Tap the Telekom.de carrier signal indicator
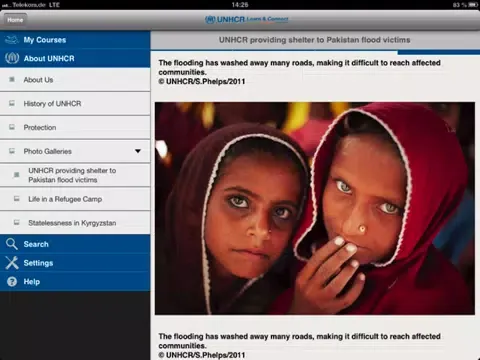This screenshot has width=480, height=360. tap(31, 5)
